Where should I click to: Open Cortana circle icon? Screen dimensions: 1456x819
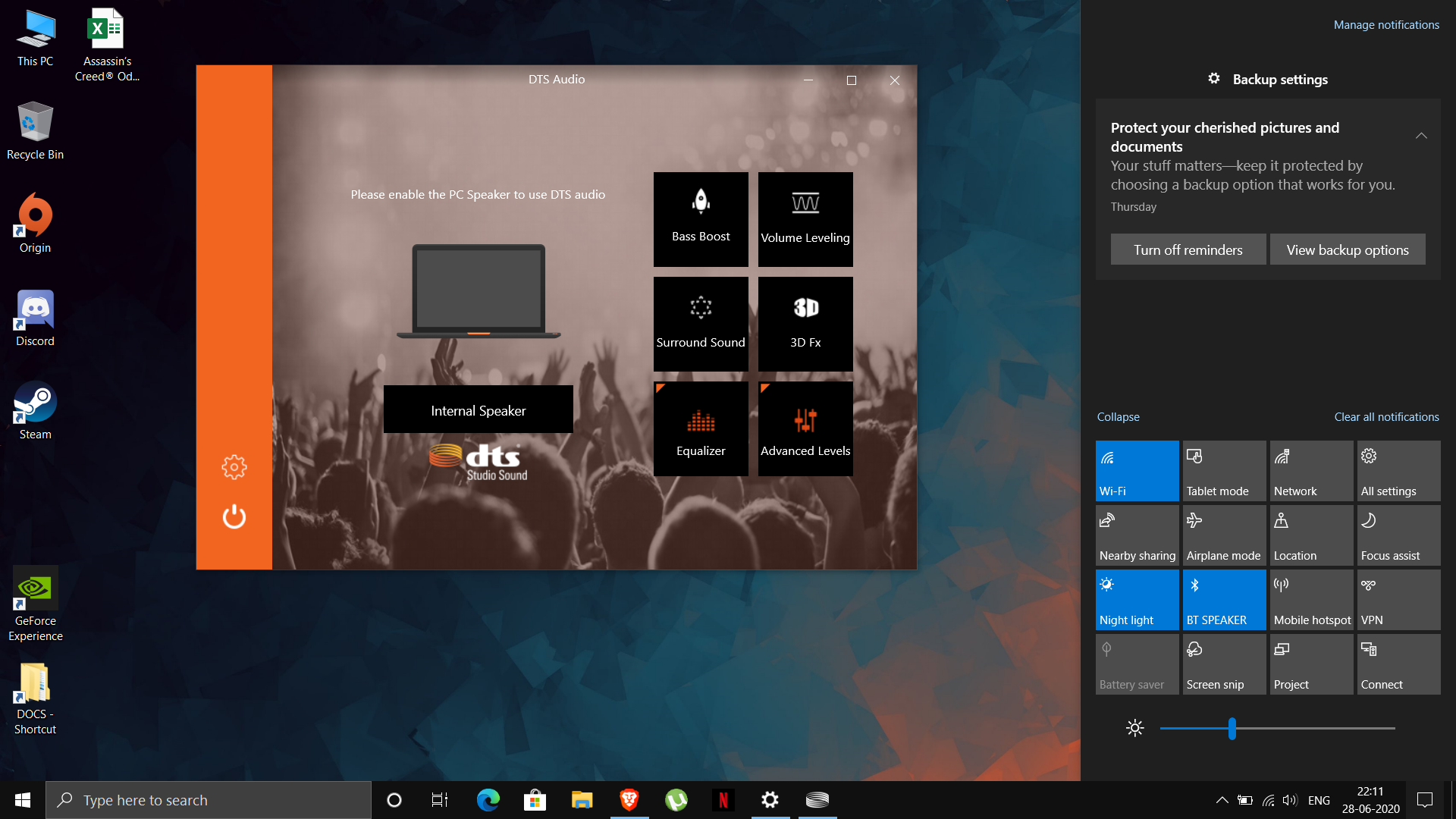point(394,800)
